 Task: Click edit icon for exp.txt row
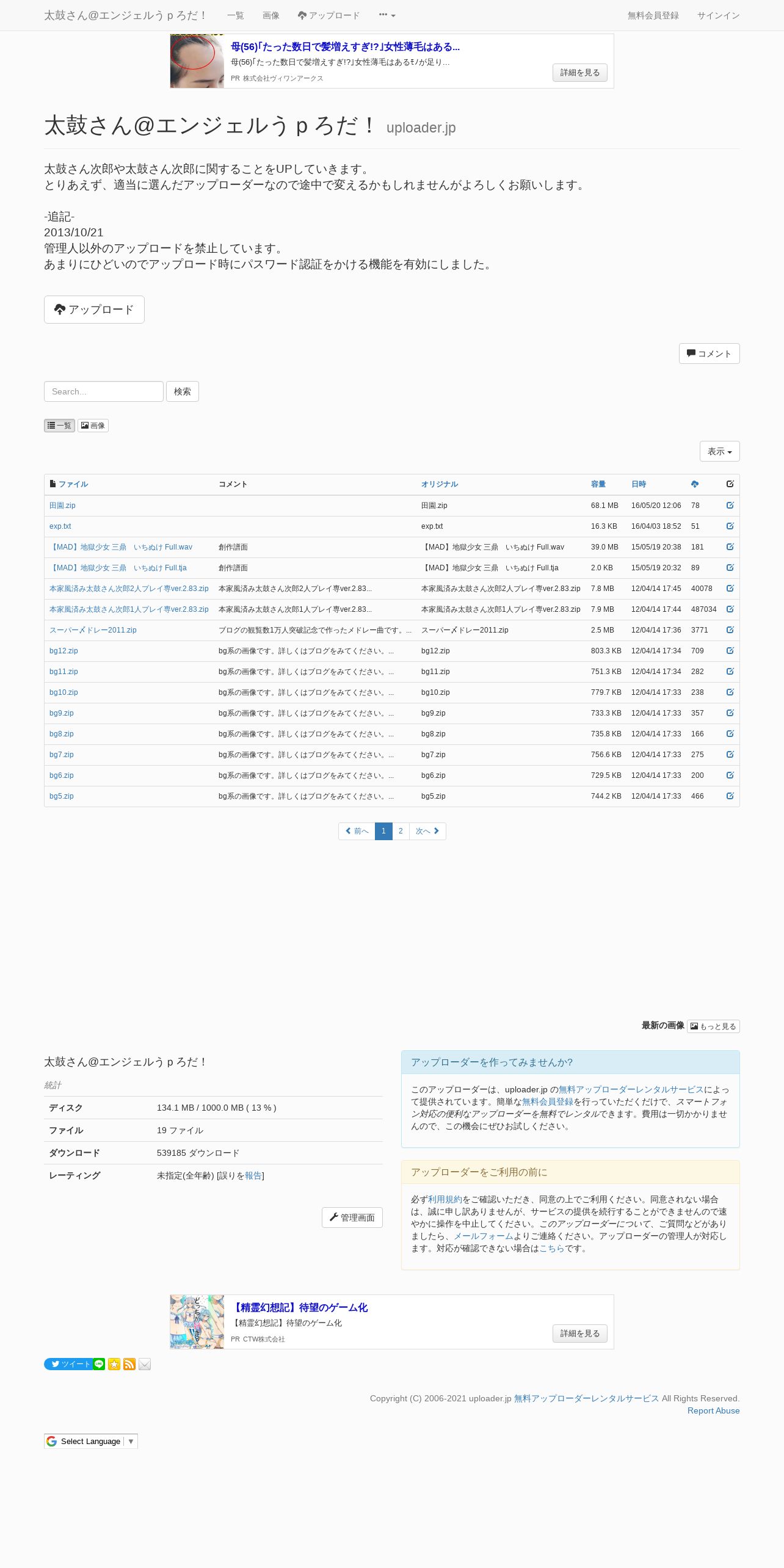click(x=730, y=526)
